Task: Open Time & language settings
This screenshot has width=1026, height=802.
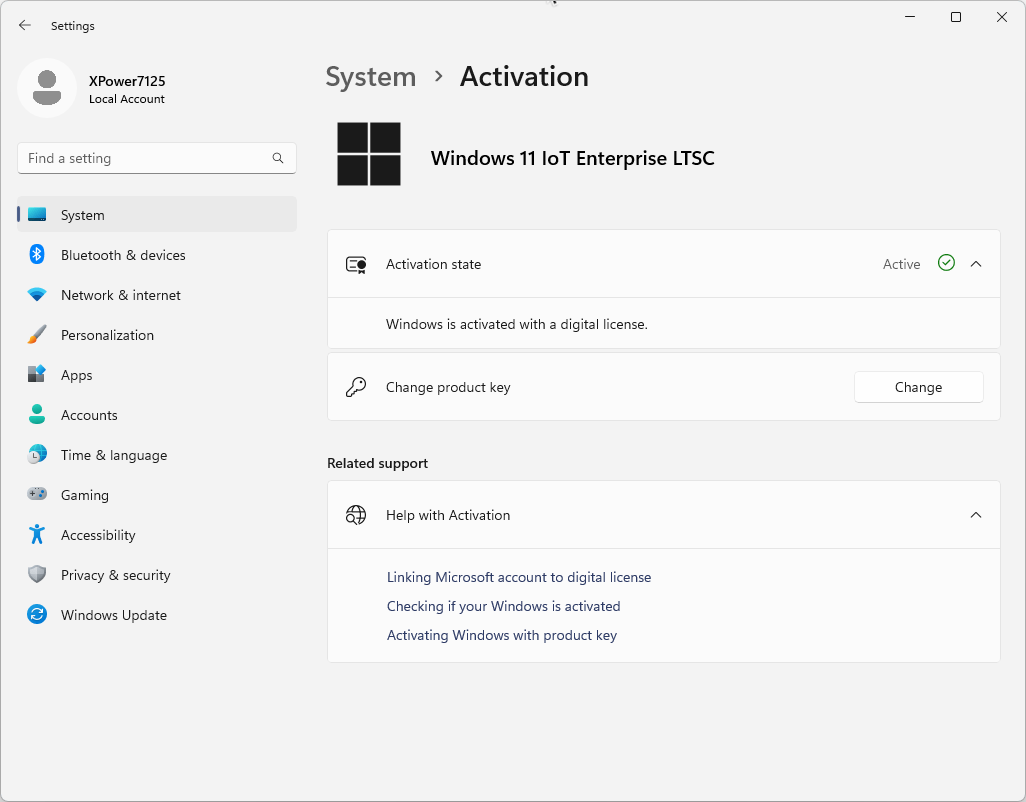Action: point(114,455)
